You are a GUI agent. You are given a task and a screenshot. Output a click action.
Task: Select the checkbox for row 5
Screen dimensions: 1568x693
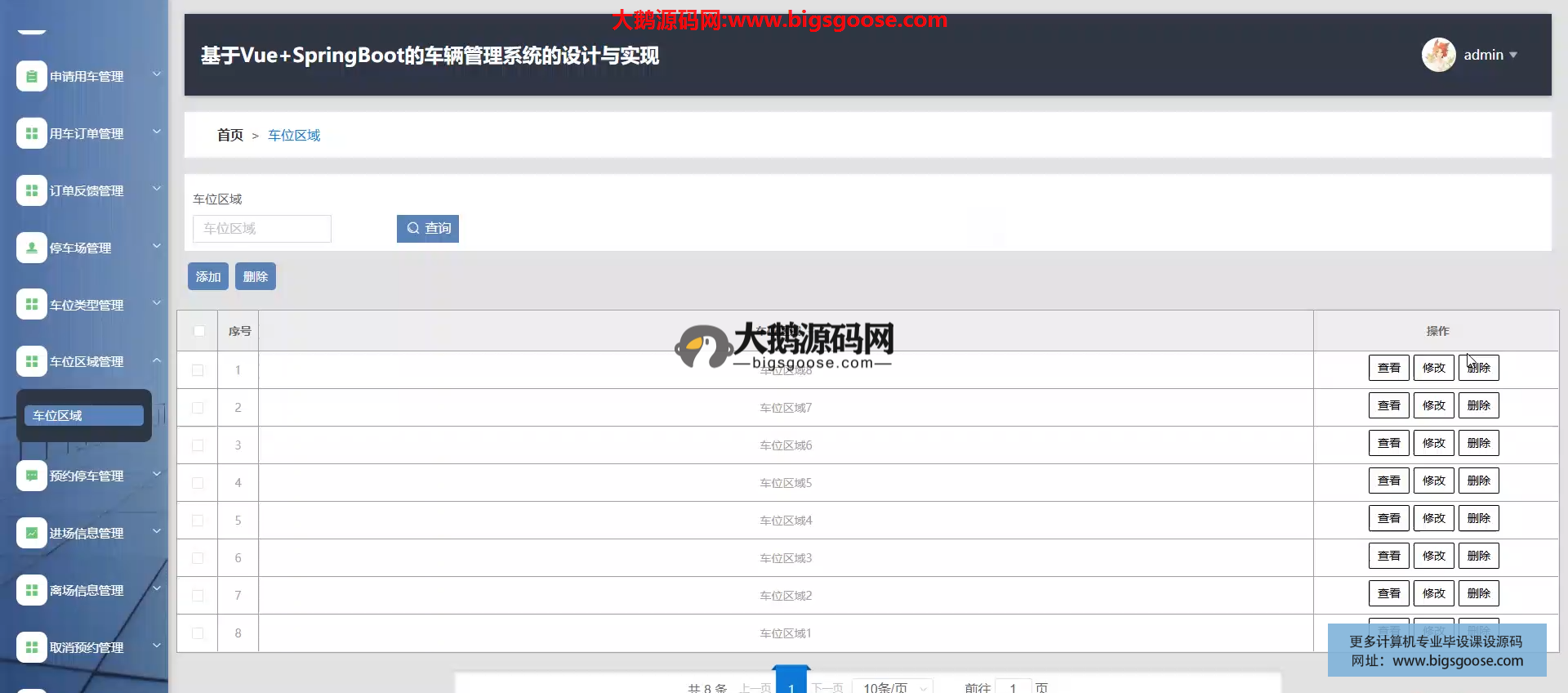(x=198, y=521)
